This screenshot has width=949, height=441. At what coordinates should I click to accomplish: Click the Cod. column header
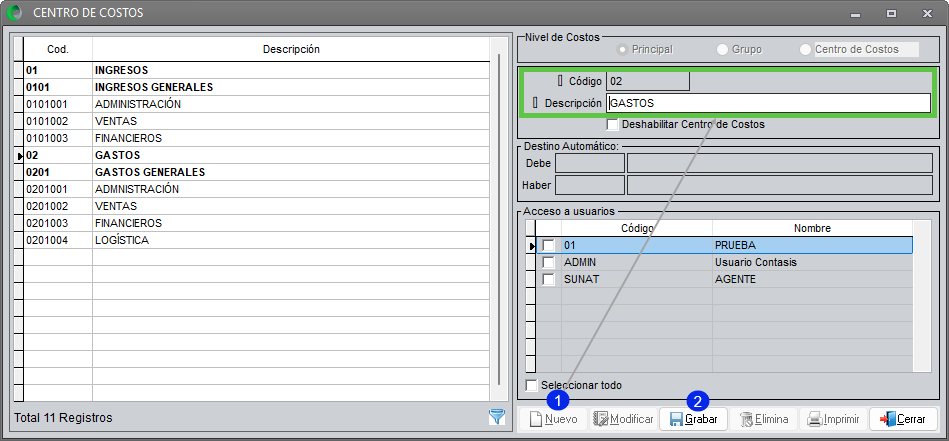(58, 50)
